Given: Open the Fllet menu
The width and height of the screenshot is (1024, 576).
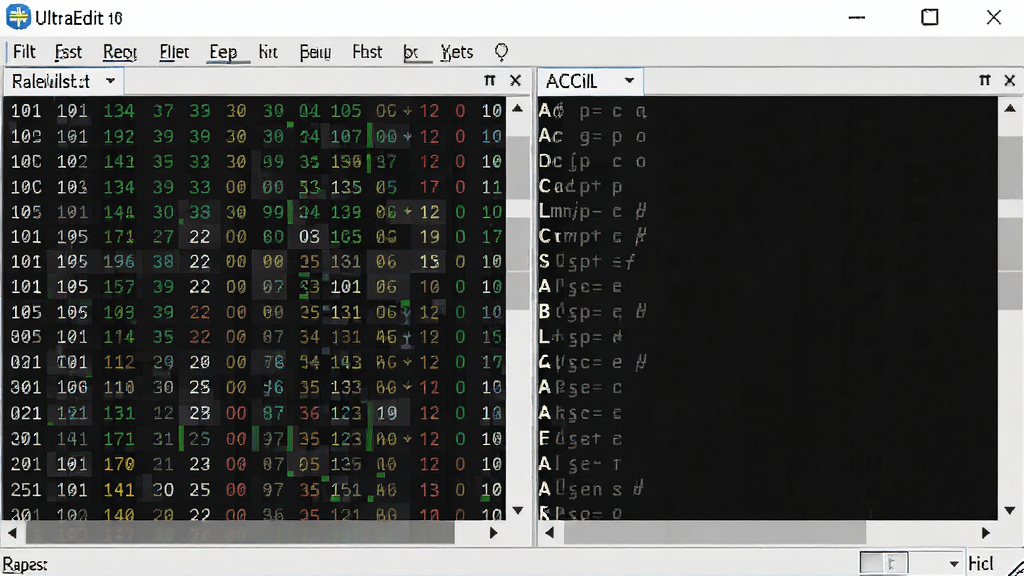Looking at the screenshot, I should pos(174,52).
